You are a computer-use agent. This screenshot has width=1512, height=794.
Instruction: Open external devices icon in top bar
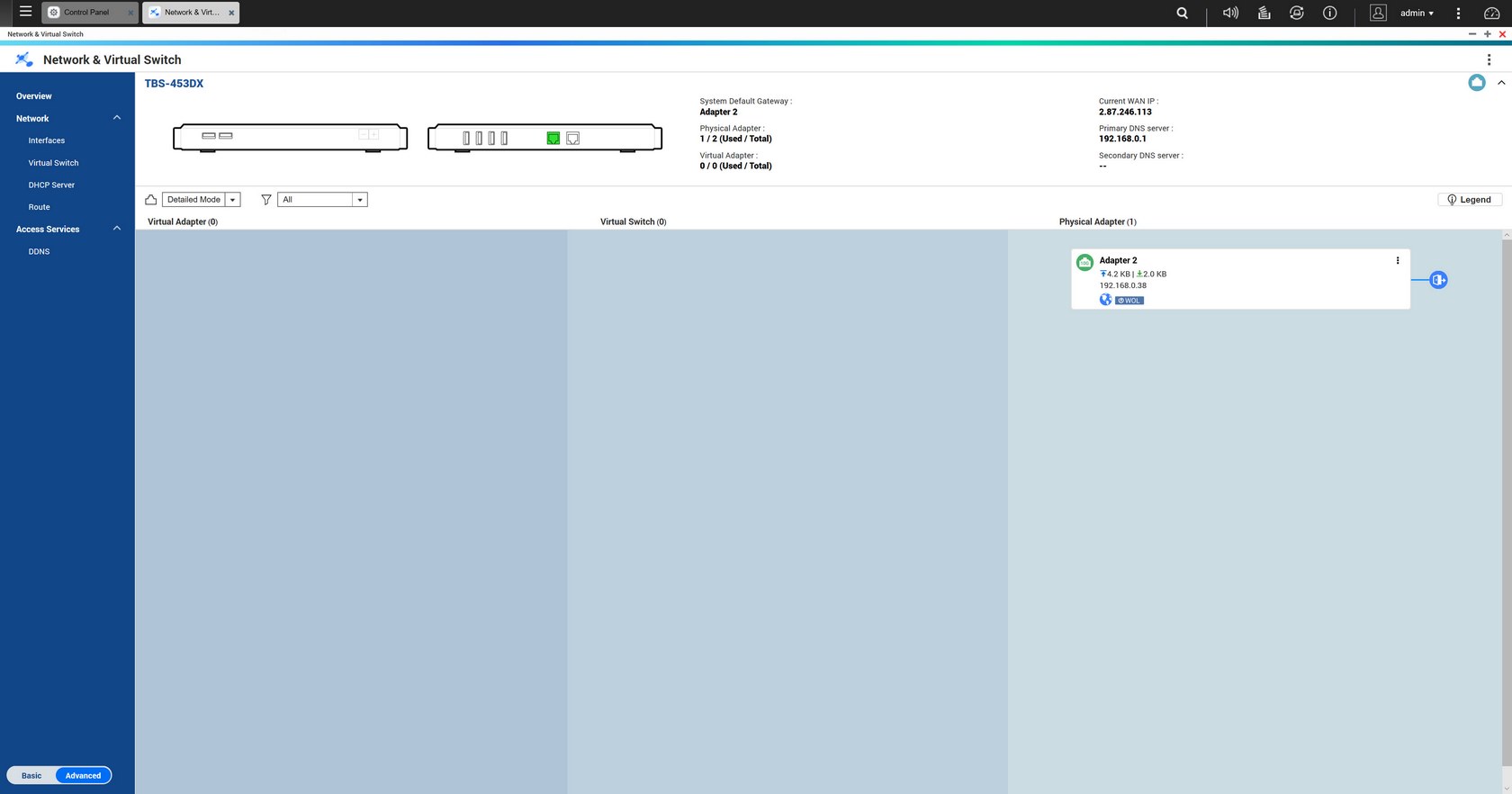click(x=1296, y=13)
